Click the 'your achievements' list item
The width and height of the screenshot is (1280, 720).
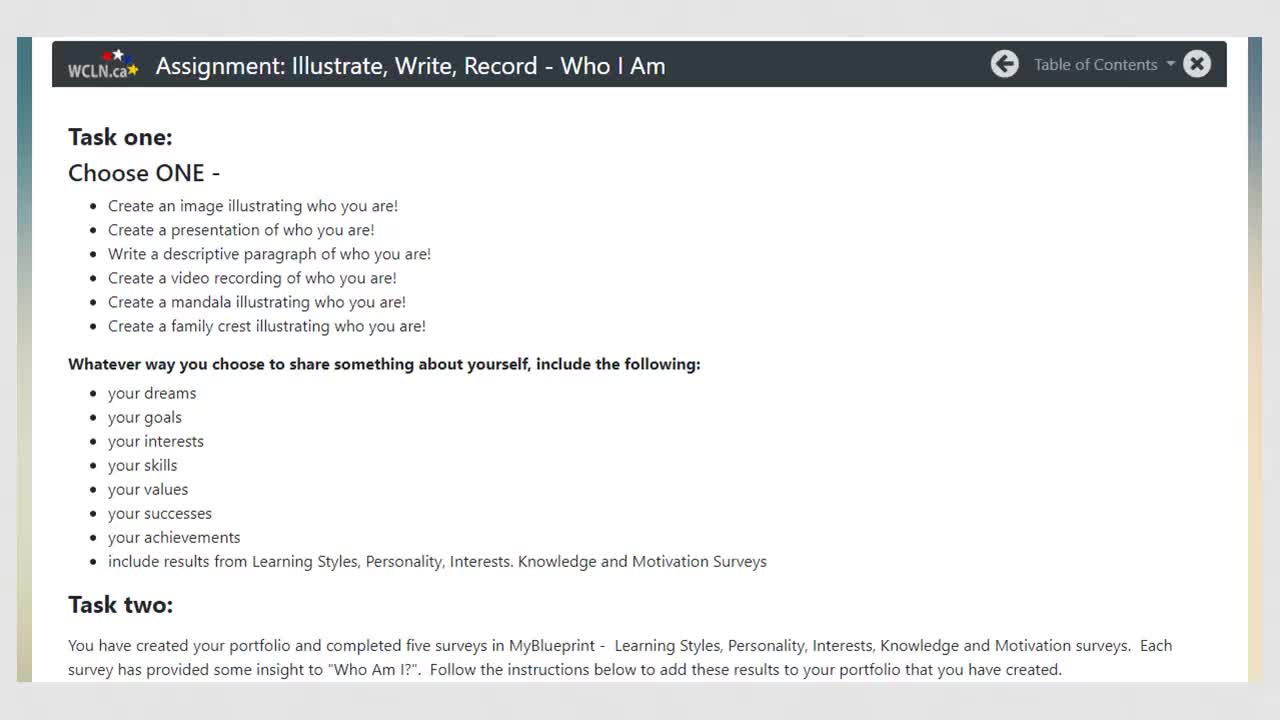click(x=174, y=537)
